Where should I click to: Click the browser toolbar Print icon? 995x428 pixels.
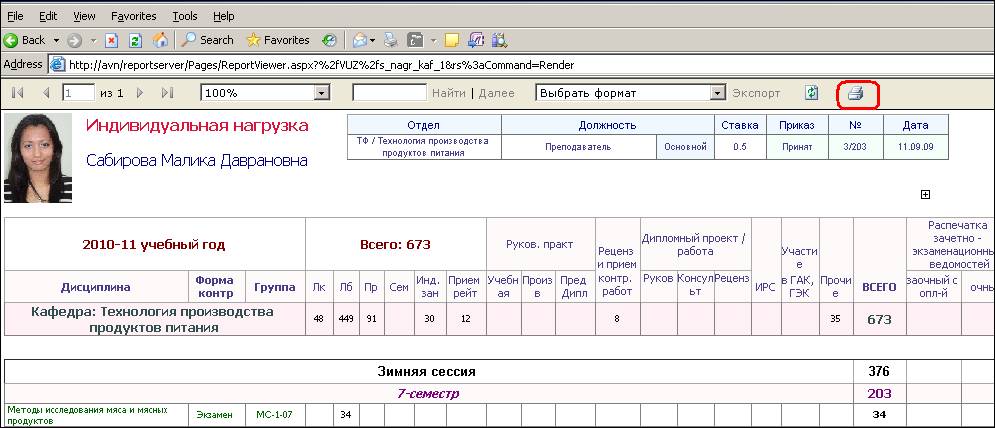[x=391, y=40]
